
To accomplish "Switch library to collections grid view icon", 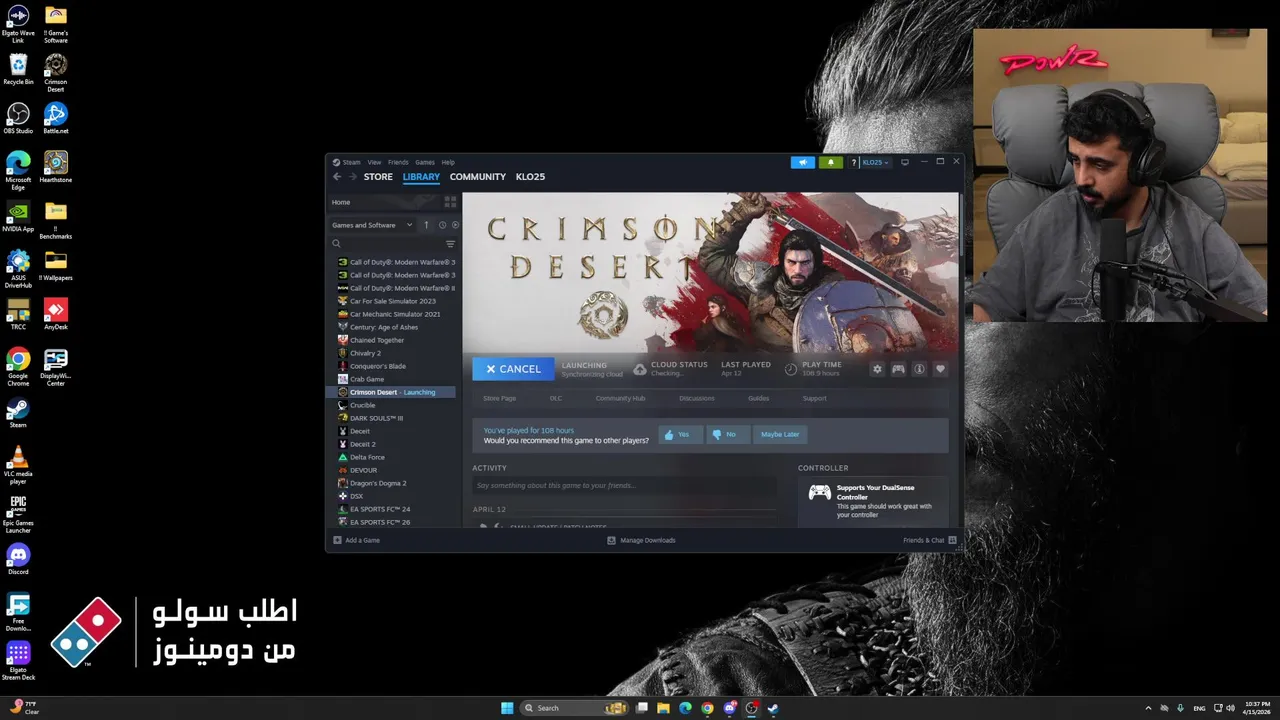I will 450,202.
